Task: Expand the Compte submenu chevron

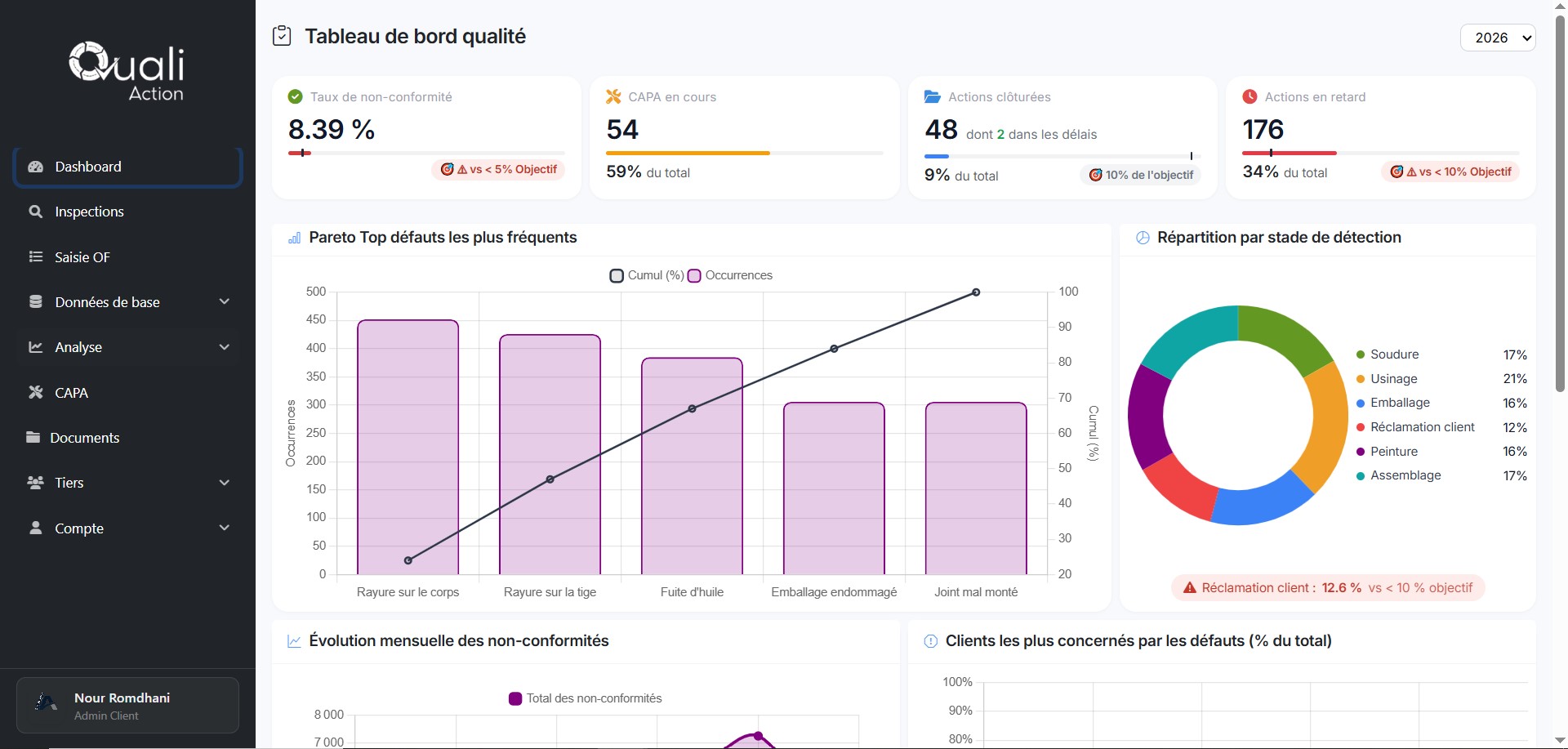Action: [224, 528]
